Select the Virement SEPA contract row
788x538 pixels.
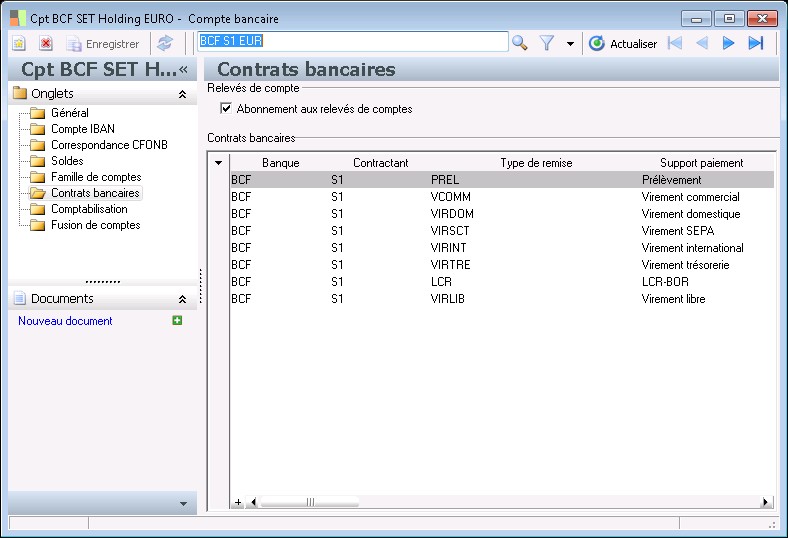[x=490, y=231]
